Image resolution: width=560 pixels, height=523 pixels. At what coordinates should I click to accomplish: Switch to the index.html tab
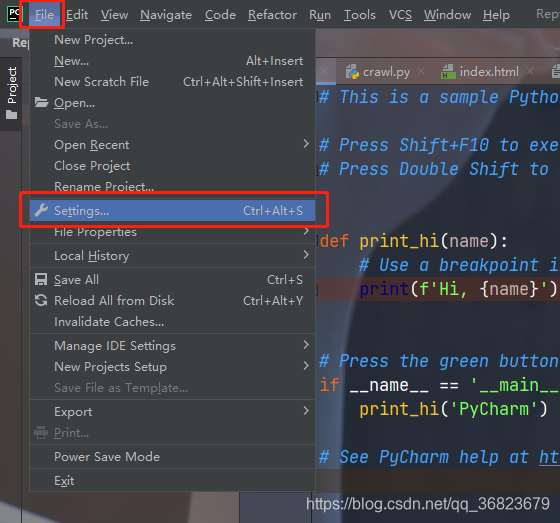click(x=489, y=71)
